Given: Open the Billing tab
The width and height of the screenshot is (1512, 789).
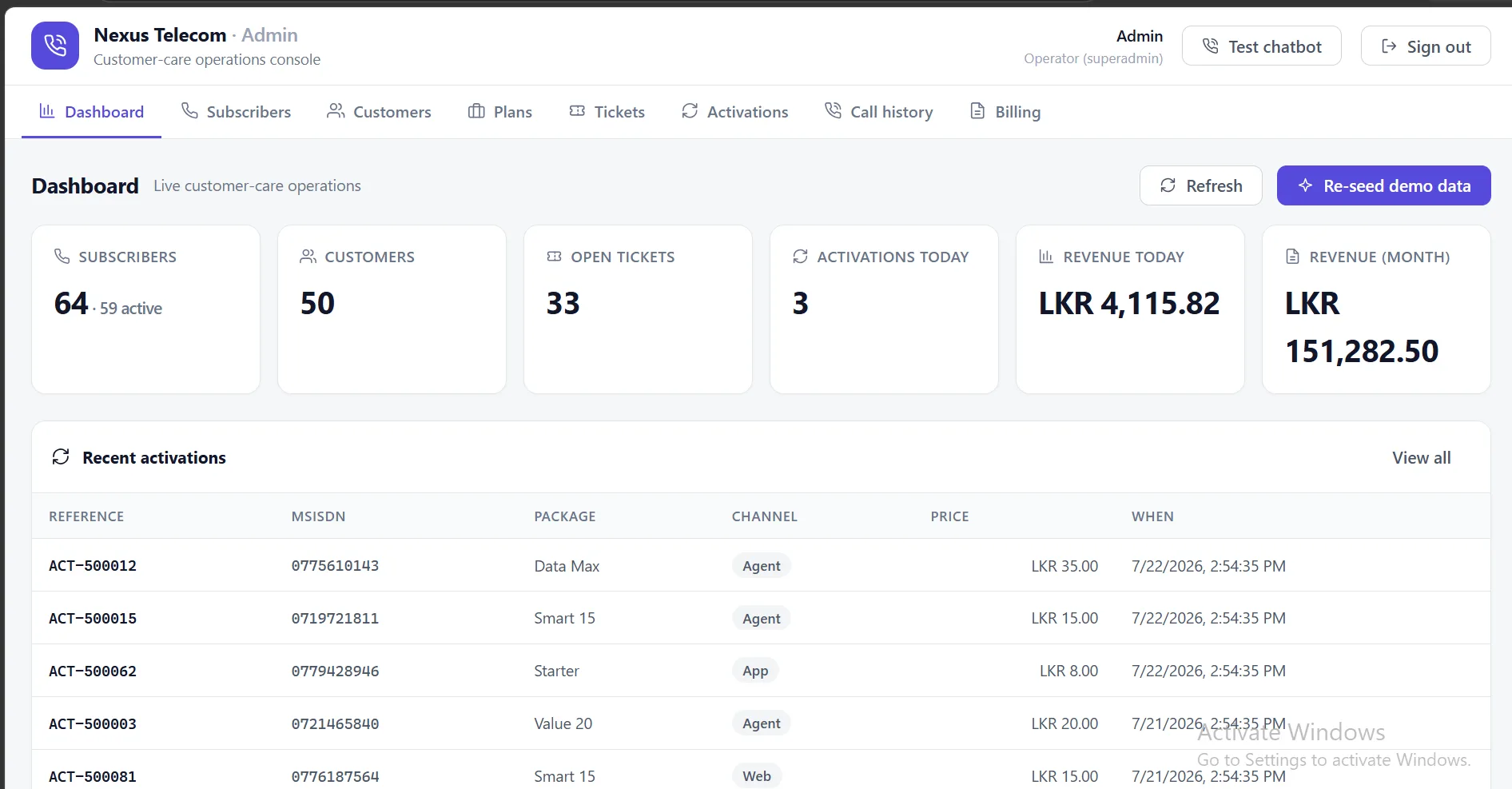Looking at the screenshot, I should click(1005, 112).
